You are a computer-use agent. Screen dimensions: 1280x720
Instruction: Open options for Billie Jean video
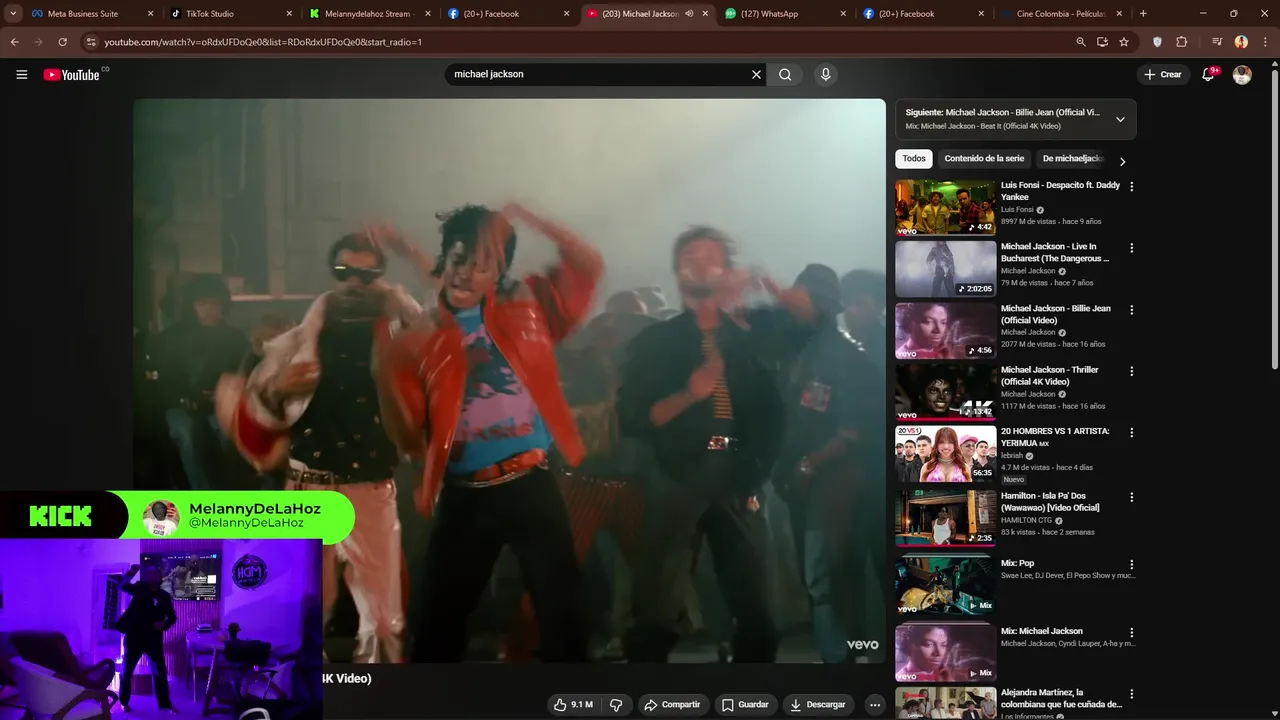tap(1132, 310)
